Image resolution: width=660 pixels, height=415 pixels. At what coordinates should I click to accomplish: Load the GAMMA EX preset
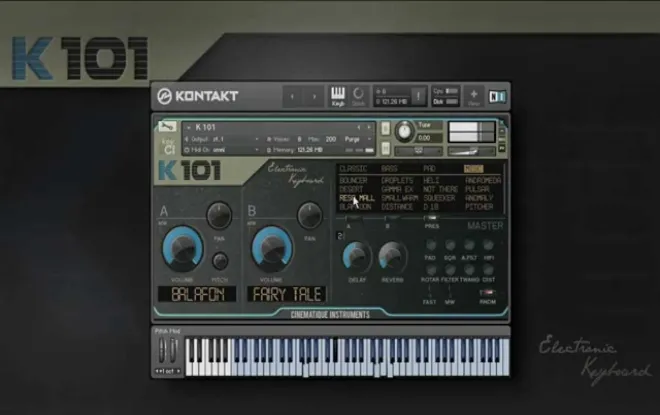point(397,189)
